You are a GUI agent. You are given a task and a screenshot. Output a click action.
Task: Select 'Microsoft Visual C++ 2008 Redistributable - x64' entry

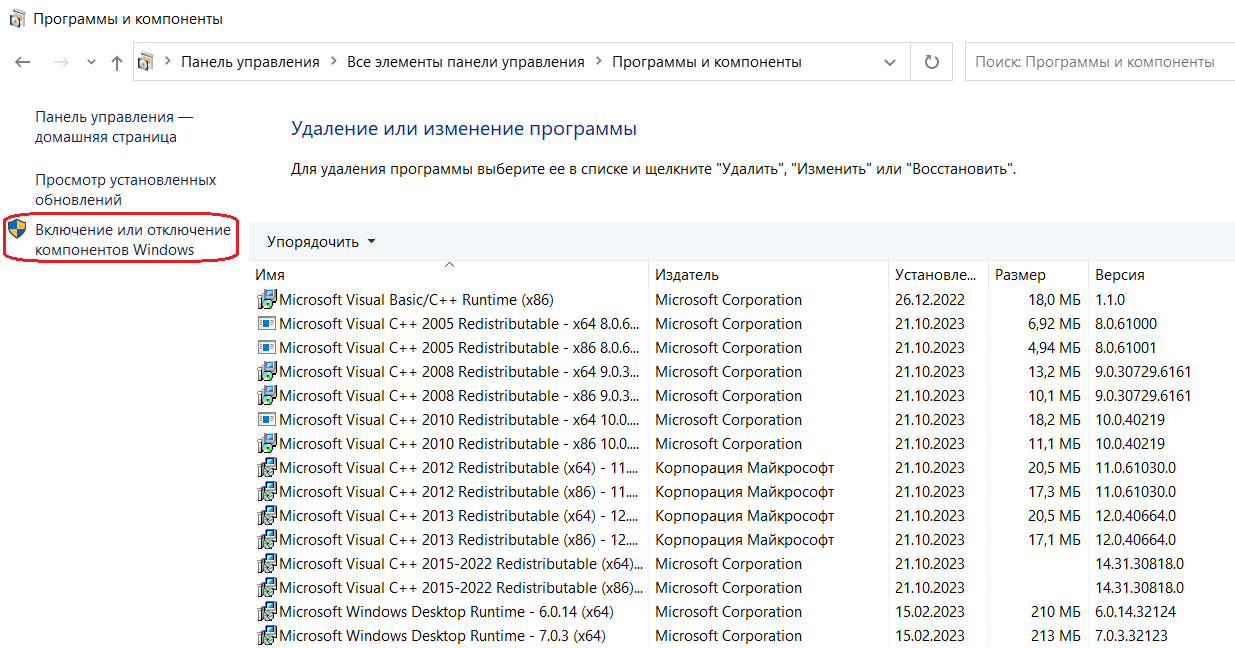459,372
